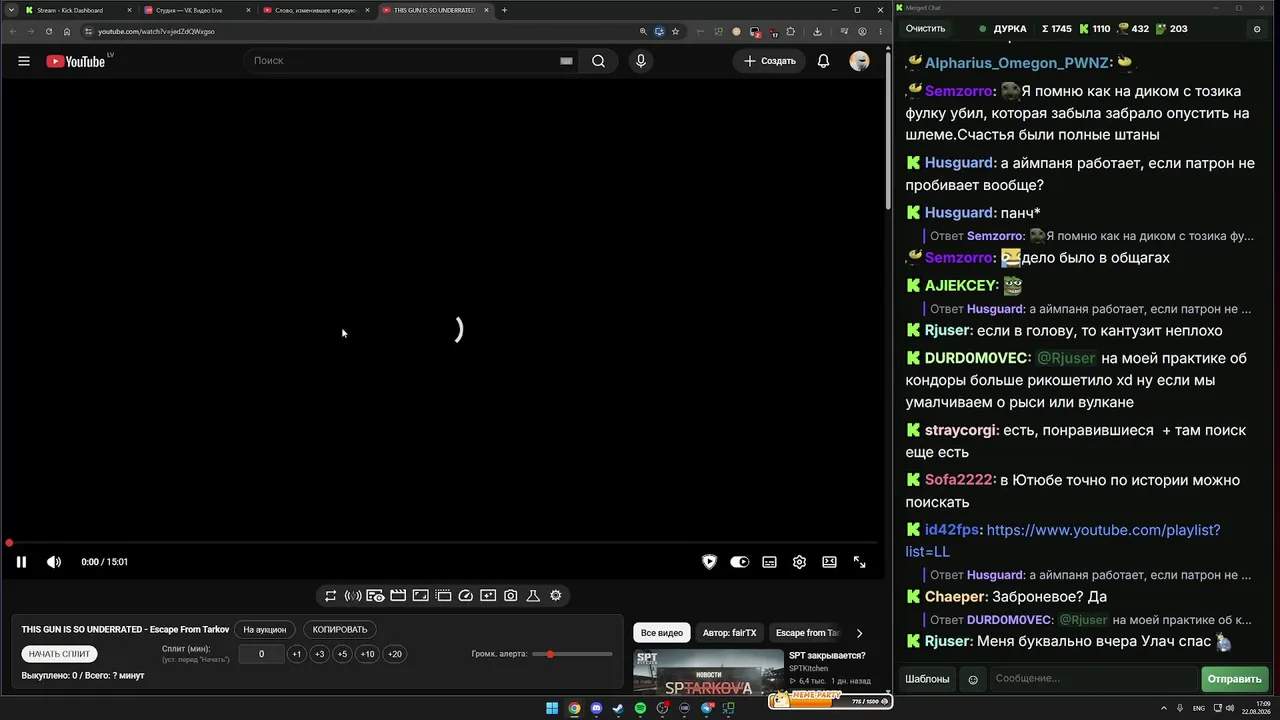Image resolution: width=1280 pixels, height=720 pixels.
Task: Open the tab search dropdown arrow
Action: [9, 10]
